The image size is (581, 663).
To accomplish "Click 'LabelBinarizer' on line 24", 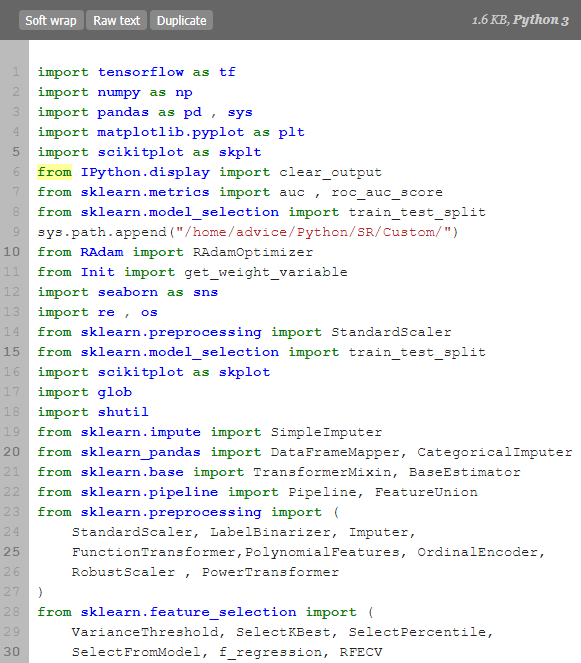I will pos(270,532).
